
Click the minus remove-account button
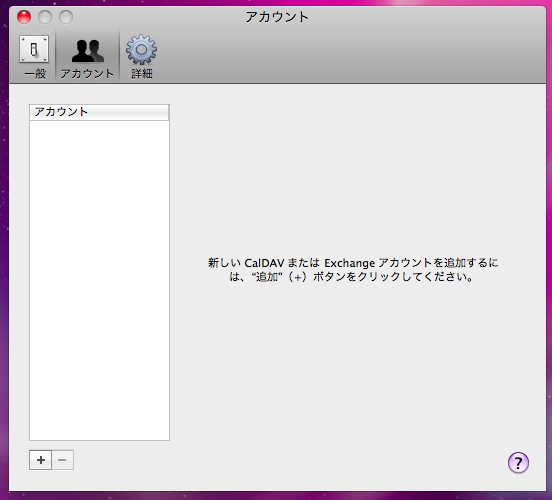pos(62,460)
